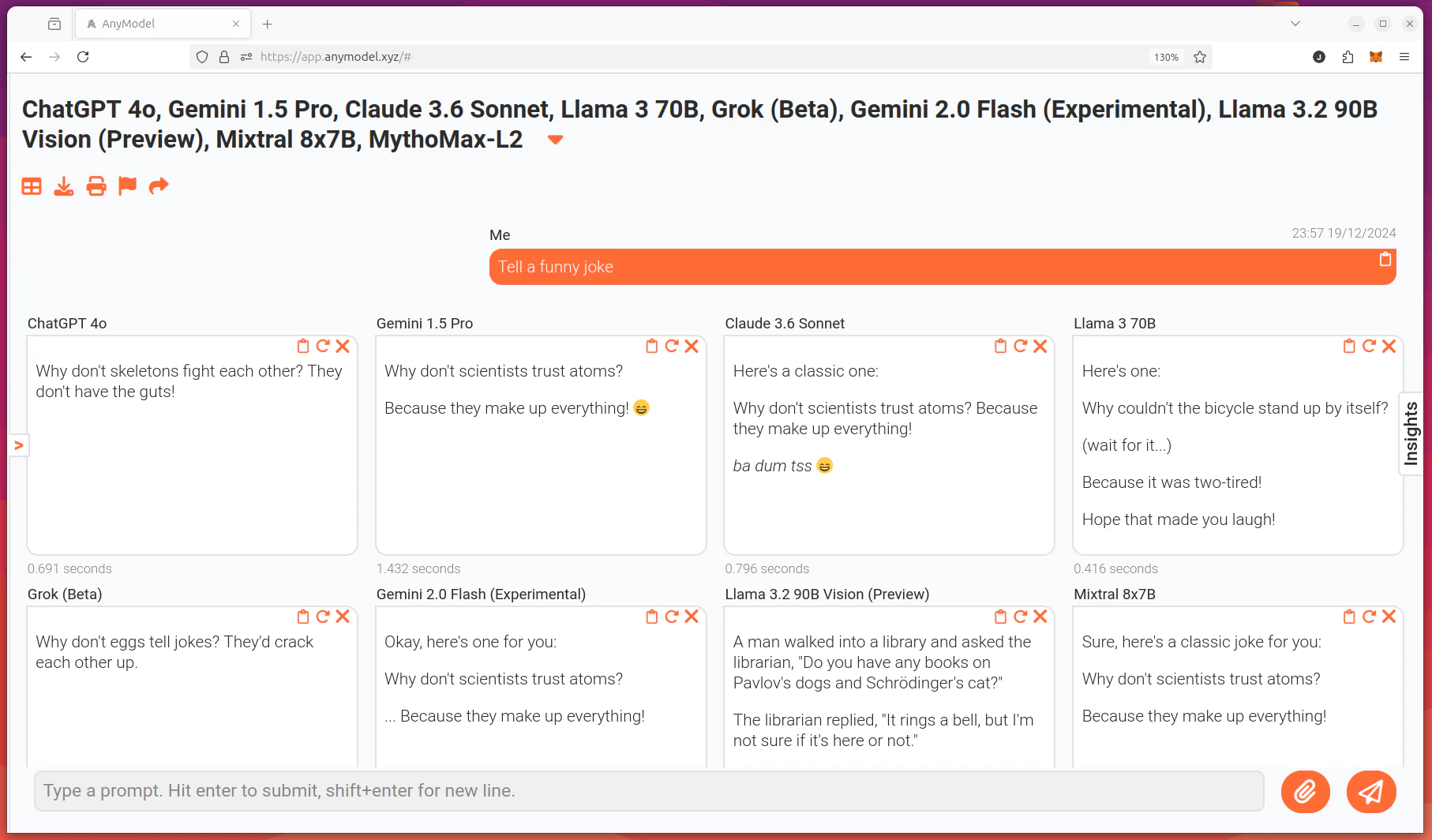Remove the Claude 3.6 Sonnet response panel
The image size is (1432, 840).
(x=1040, y=347)
